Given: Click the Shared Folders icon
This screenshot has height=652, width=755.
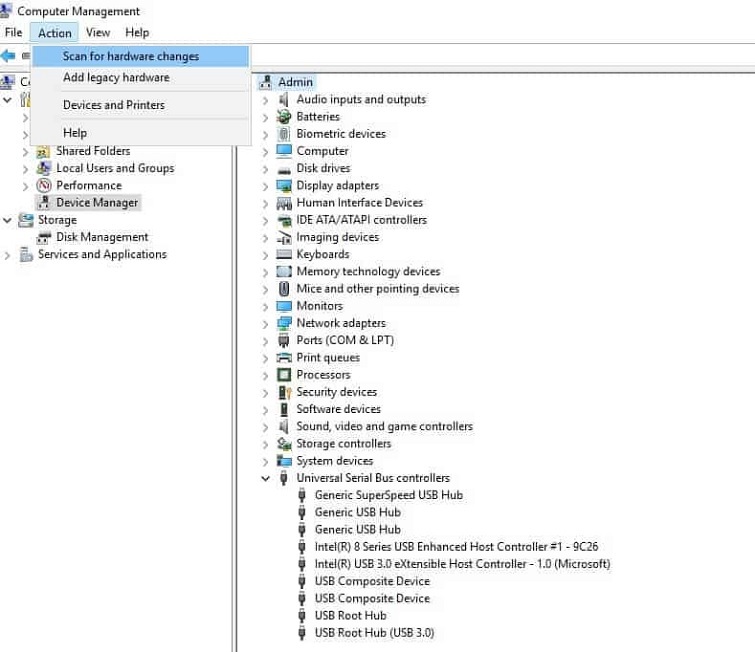Looking at the screenshot, I should click(x=43, y=152).
